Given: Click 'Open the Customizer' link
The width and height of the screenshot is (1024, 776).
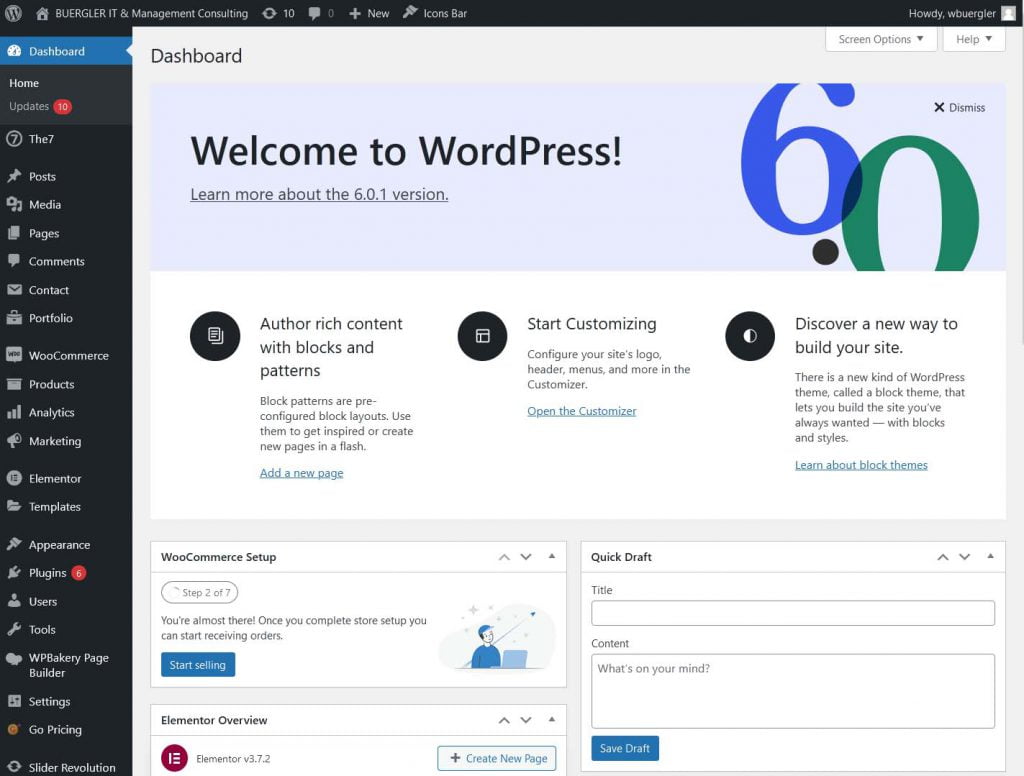Looking at the screenshot, I should pos(582,411).
